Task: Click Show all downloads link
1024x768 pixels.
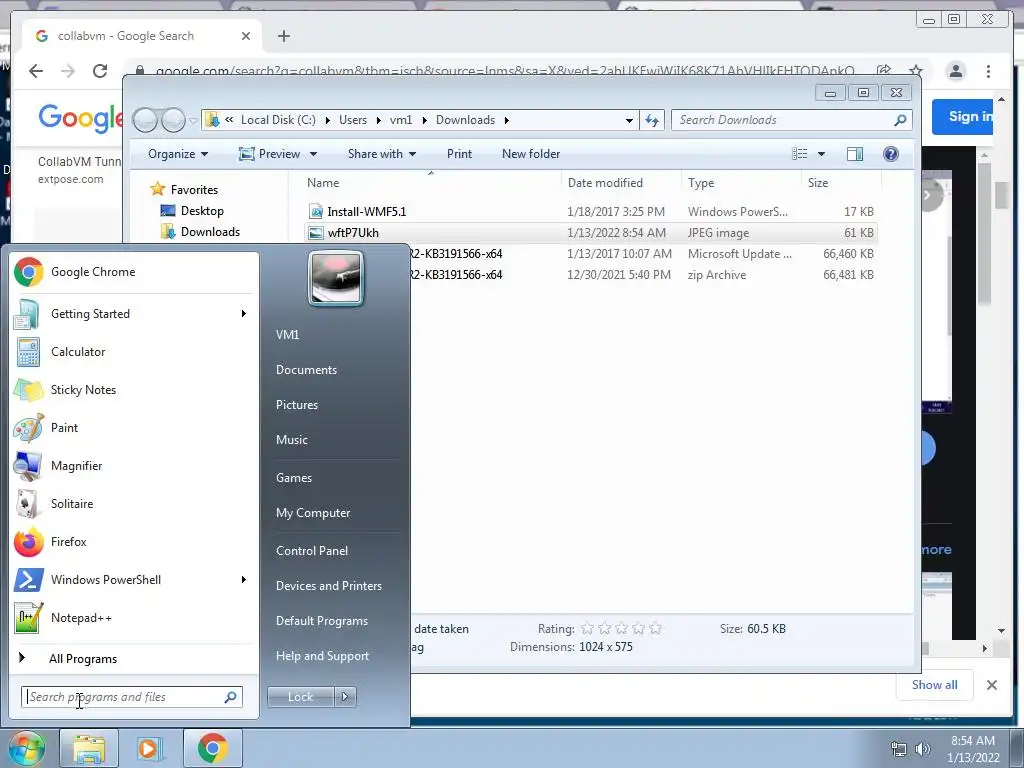Action: (x=935, y=685)
